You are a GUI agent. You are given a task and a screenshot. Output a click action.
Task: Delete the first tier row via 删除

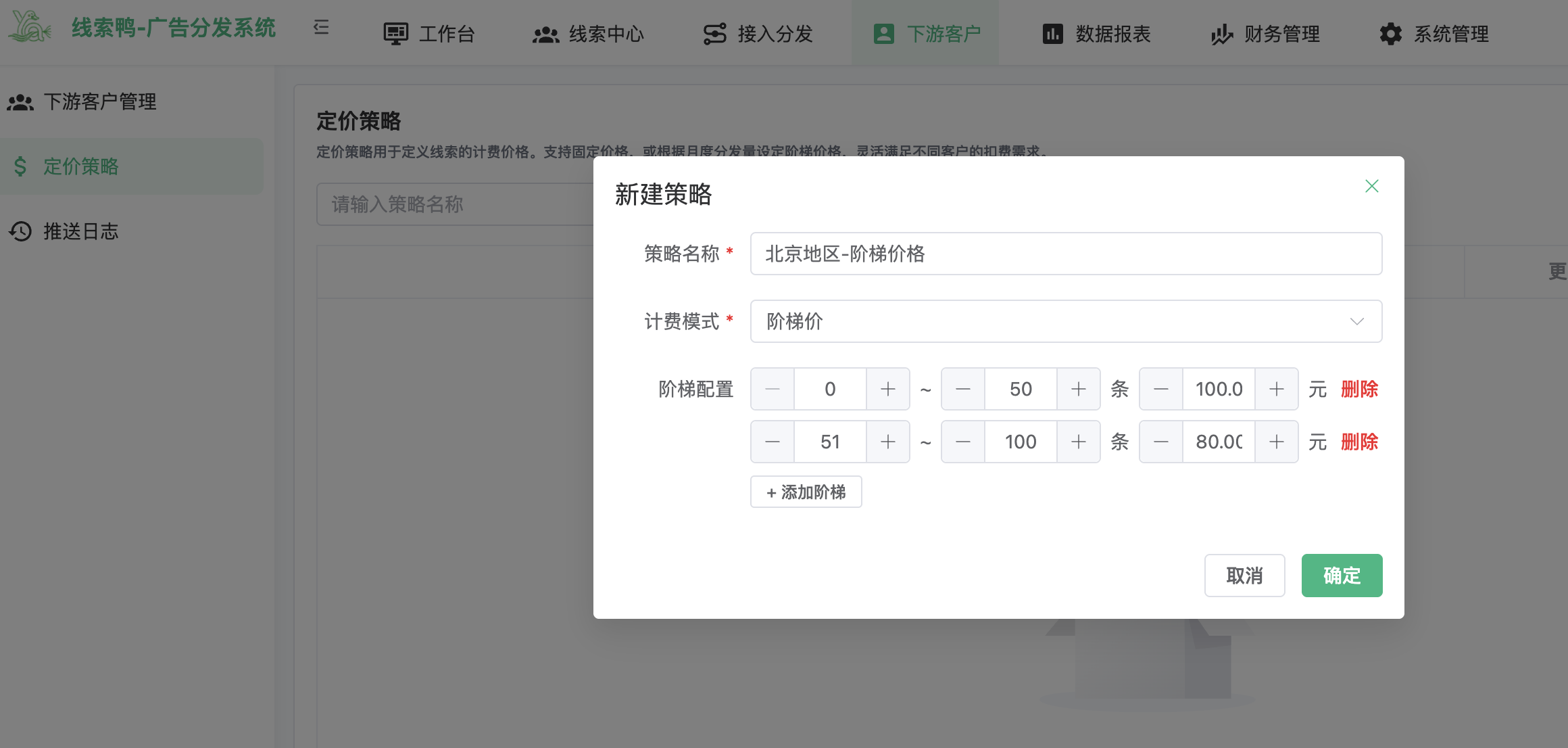point(1359,389)
